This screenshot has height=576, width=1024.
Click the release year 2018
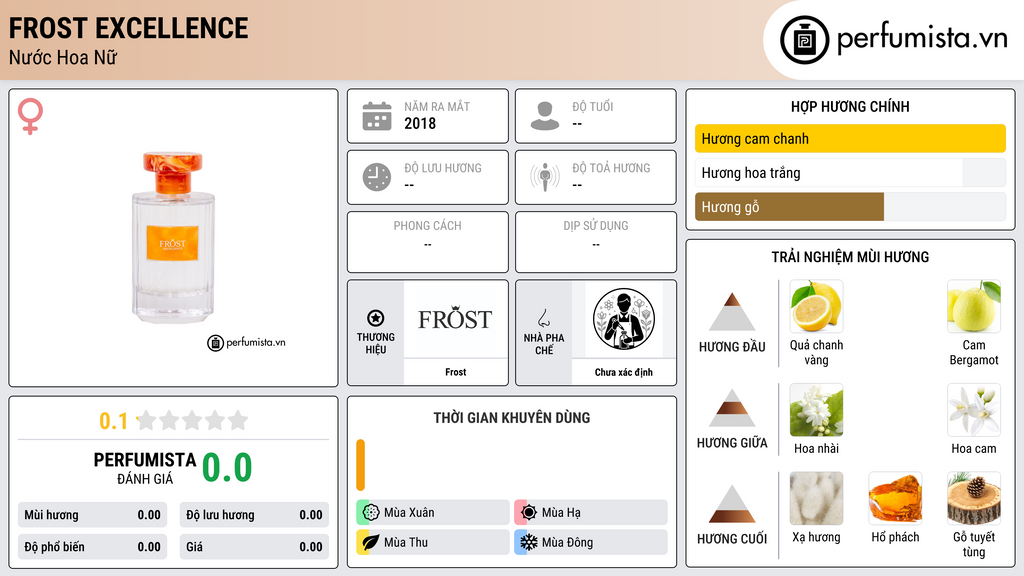[419, 123]
